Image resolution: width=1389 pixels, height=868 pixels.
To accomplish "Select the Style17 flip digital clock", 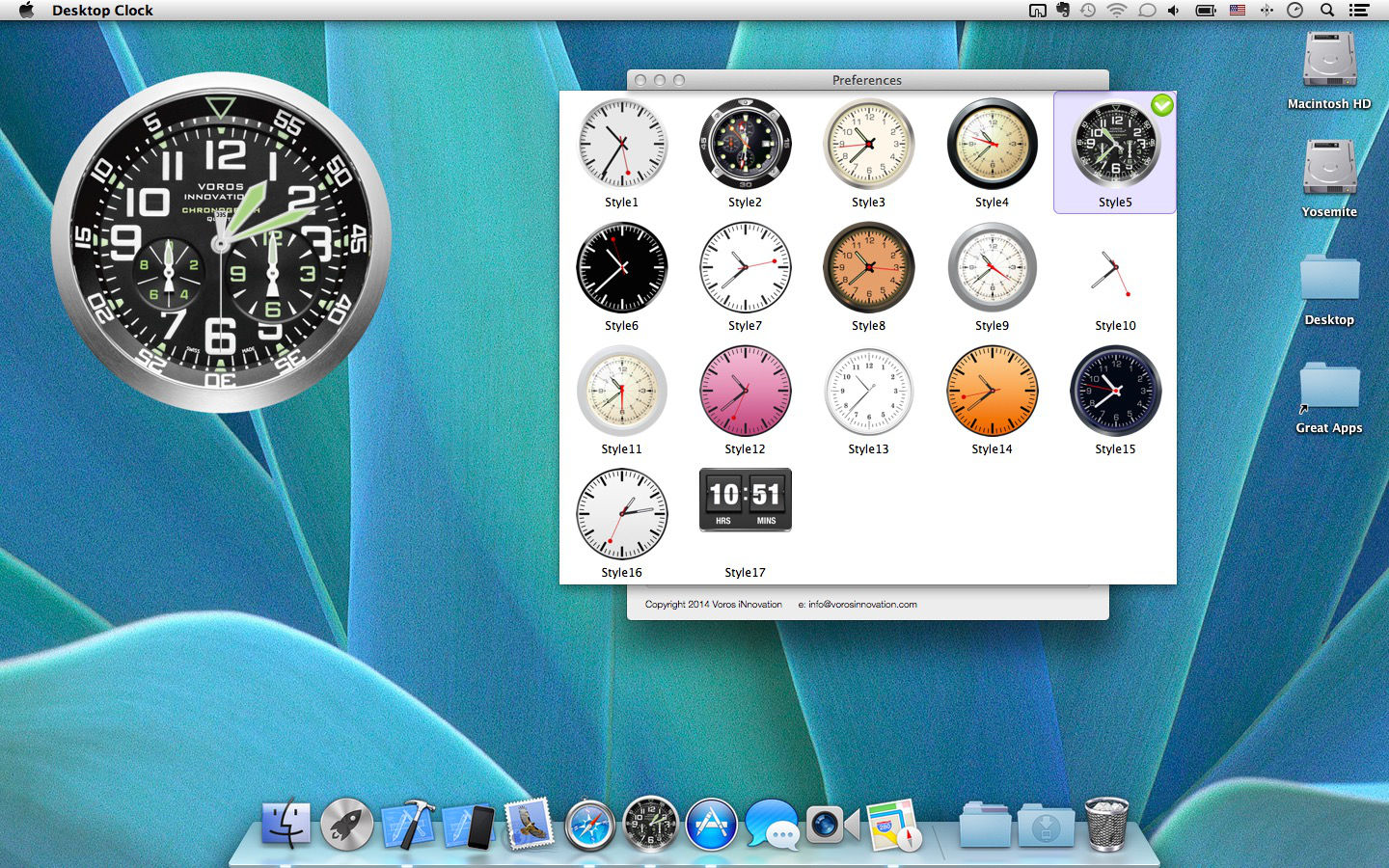I will coord(745,500).
